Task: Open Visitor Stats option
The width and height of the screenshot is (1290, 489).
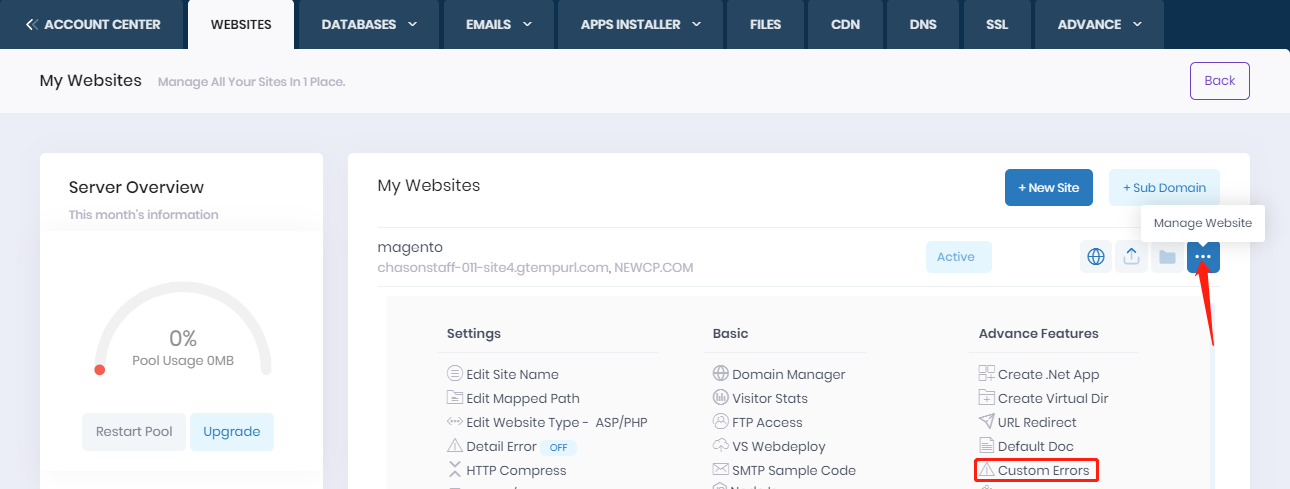Action: [x=769, y=398]
